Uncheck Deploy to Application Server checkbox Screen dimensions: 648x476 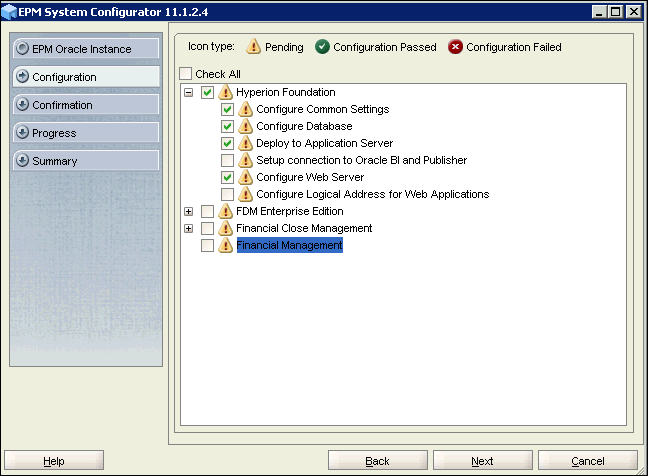tap(227, 143)
